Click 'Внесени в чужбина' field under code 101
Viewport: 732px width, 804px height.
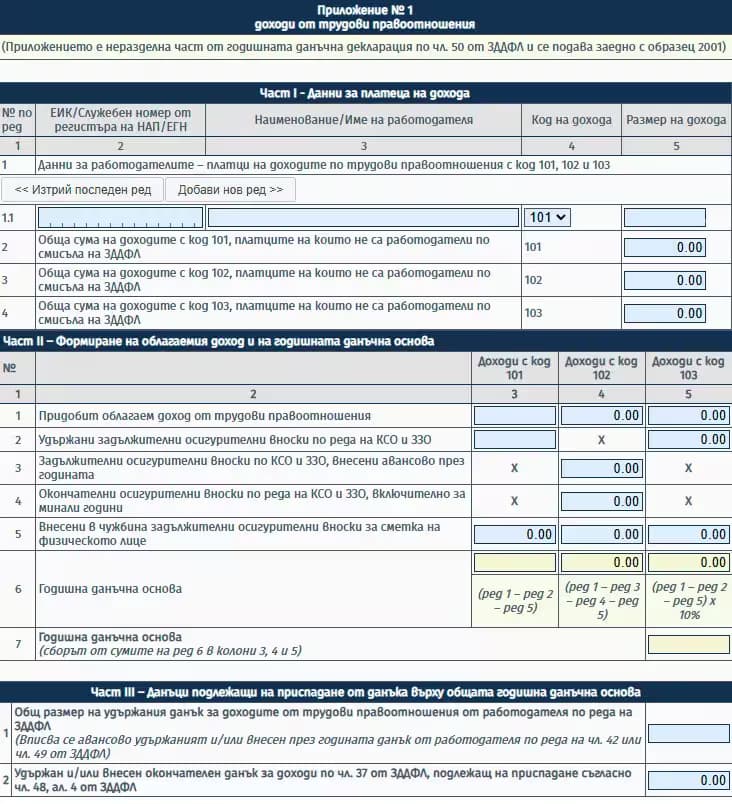point(514,535)
